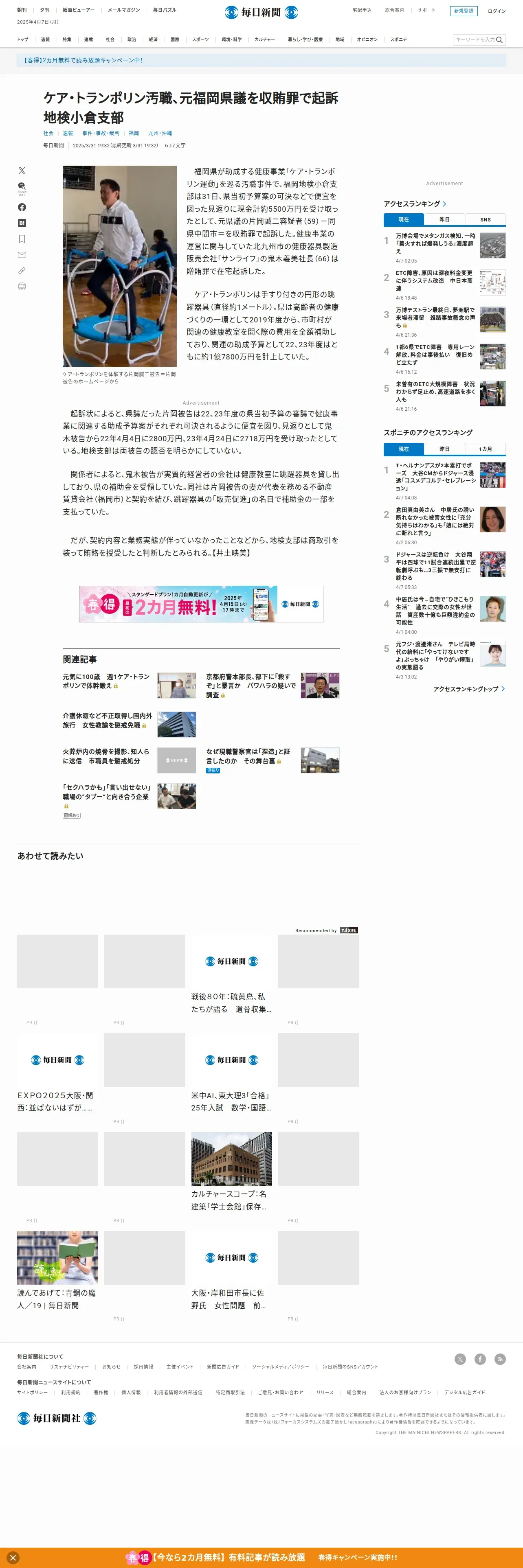Open related article なぜ現職警察官は捏造
The height and width of the screenshot is (1568, 523).
[248, 756]
